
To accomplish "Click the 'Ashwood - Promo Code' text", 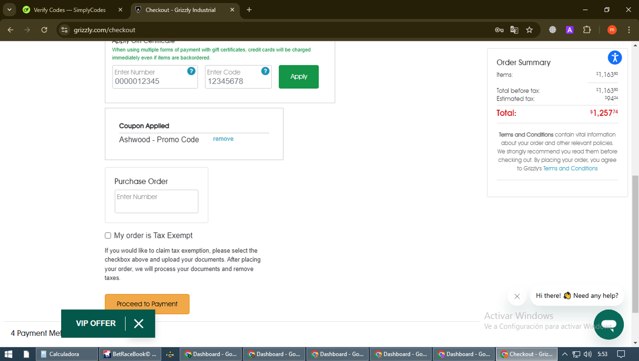I will pos(159,140).
